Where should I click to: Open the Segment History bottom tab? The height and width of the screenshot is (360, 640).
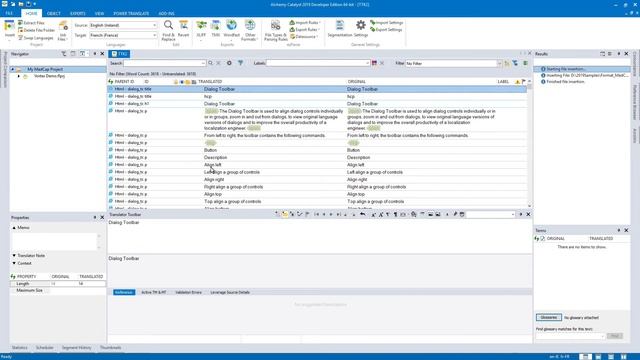[x=76, y=348]
